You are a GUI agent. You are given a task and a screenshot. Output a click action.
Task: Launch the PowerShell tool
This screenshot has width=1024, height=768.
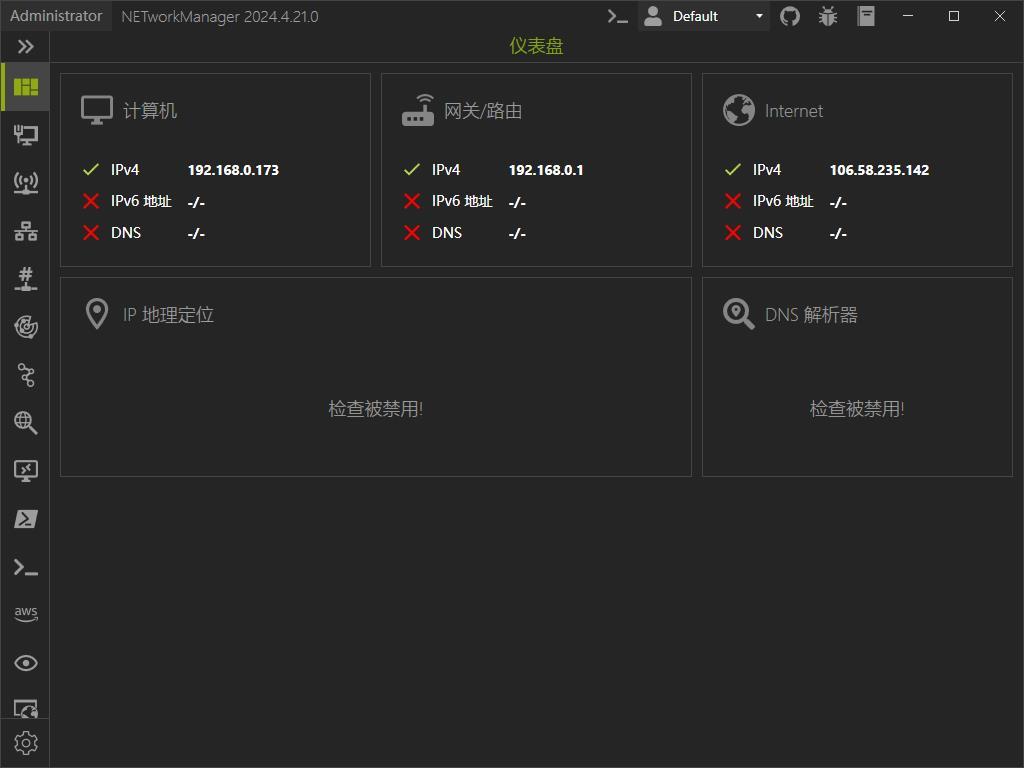point(25,519)
